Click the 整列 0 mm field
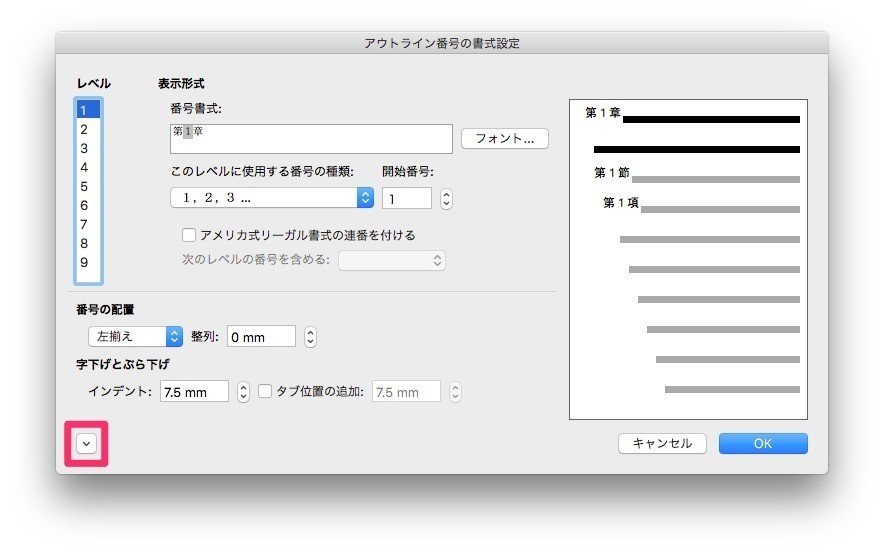884x554 pixels. 261,336
